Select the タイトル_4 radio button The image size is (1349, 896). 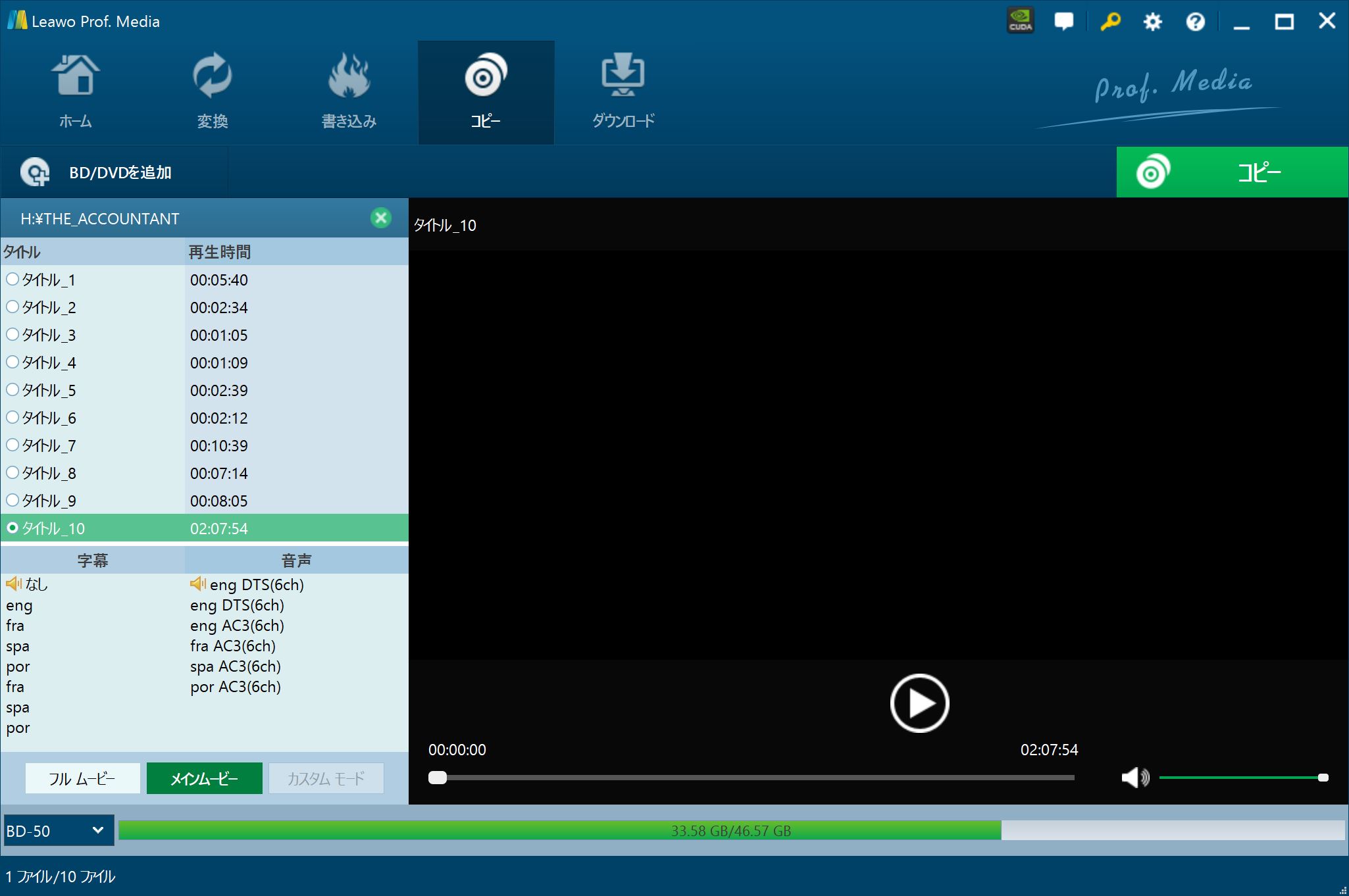click(x=13, y=362)
